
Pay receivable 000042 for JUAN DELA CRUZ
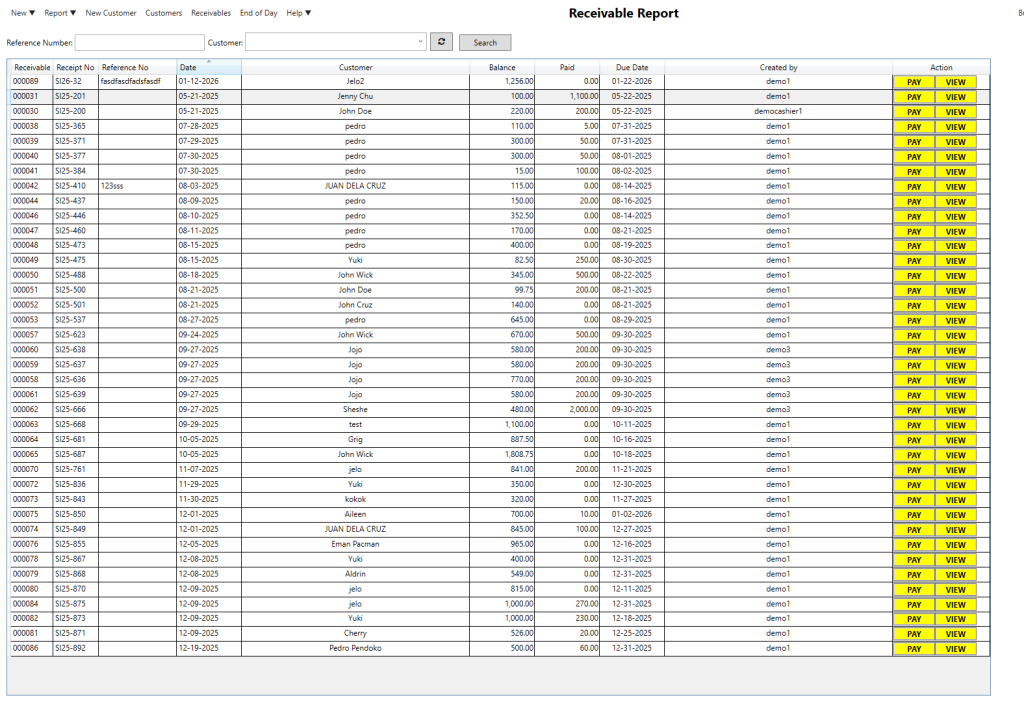click(x=914, y=187)
